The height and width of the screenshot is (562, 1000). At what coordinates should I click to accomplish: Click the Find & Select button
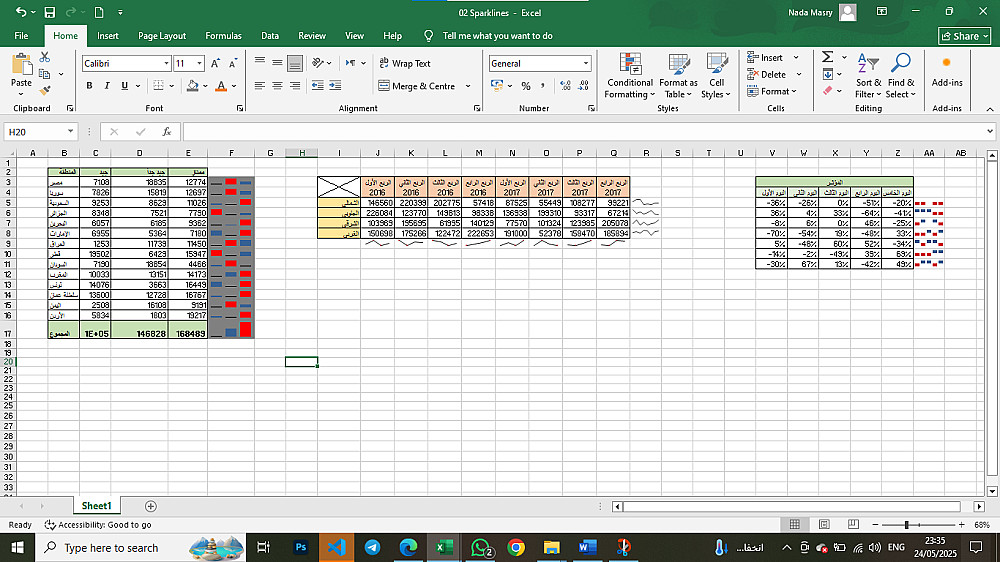pyautogui.click(x=901, y=76)
